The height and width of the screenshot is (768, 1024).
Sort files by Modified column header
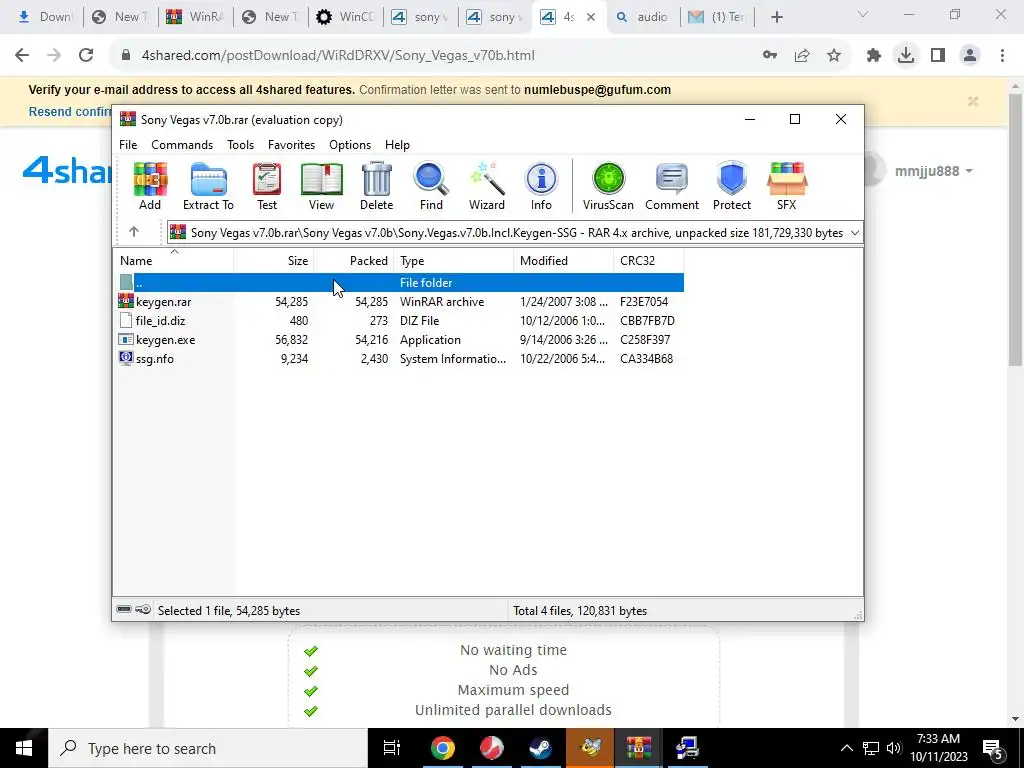(x=564, y=261)
